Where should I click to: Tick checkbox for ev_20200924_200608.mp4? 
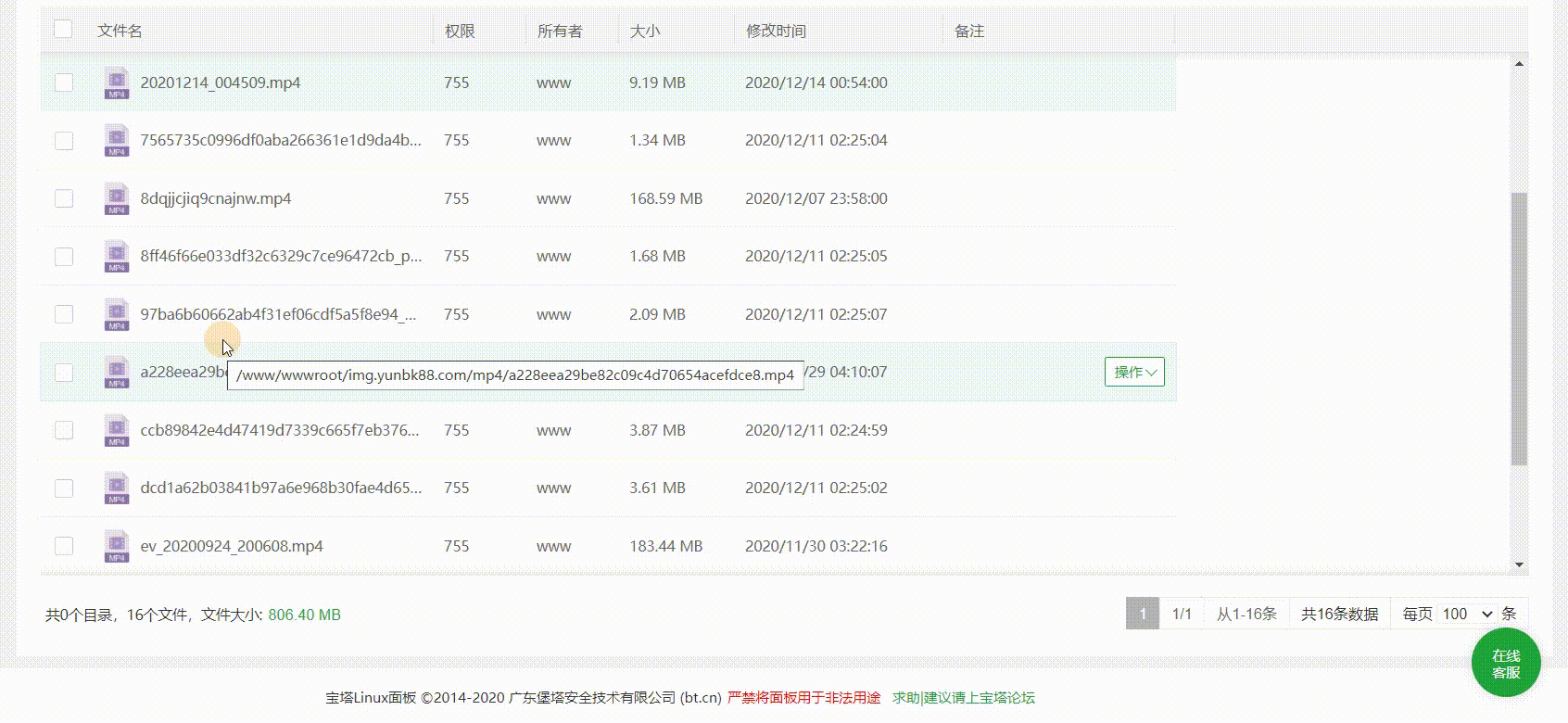tap(64, 546)
